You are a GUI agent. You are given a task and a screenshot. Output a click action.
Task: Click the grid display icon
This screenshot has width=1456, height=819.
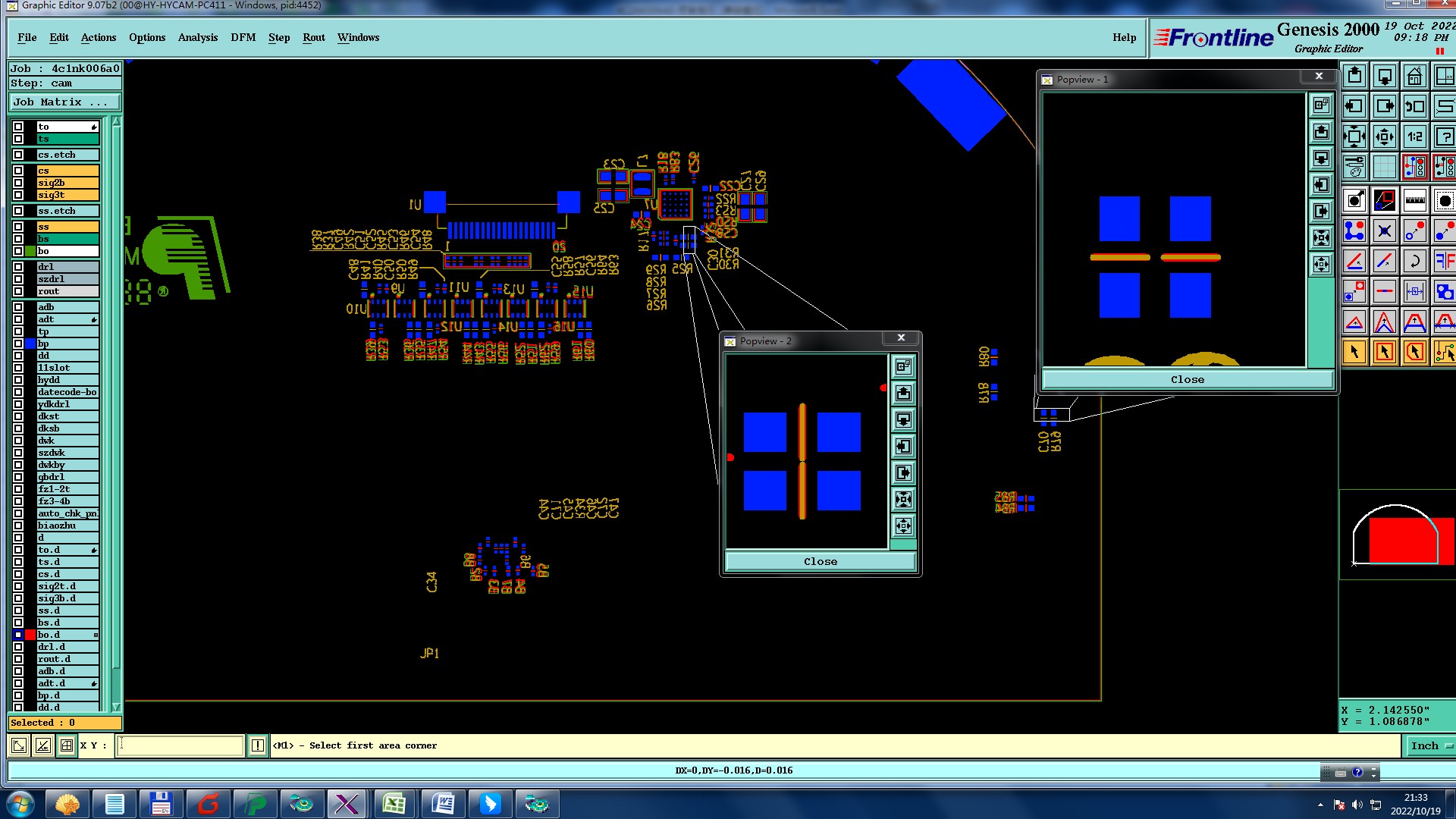[1385, 167]
